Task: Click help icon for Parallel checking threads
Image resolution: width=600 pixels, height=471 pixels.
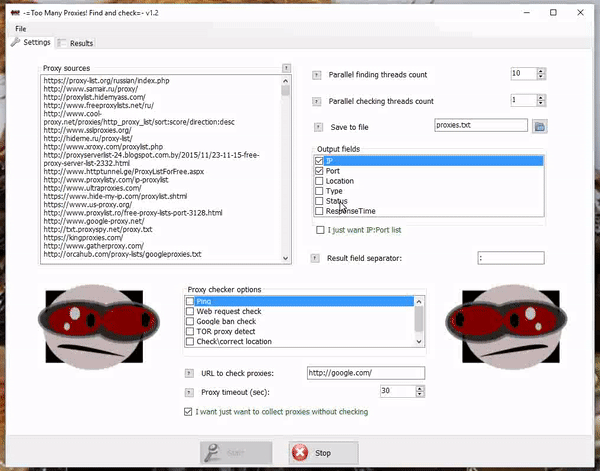Action: (x=316, y=101)
